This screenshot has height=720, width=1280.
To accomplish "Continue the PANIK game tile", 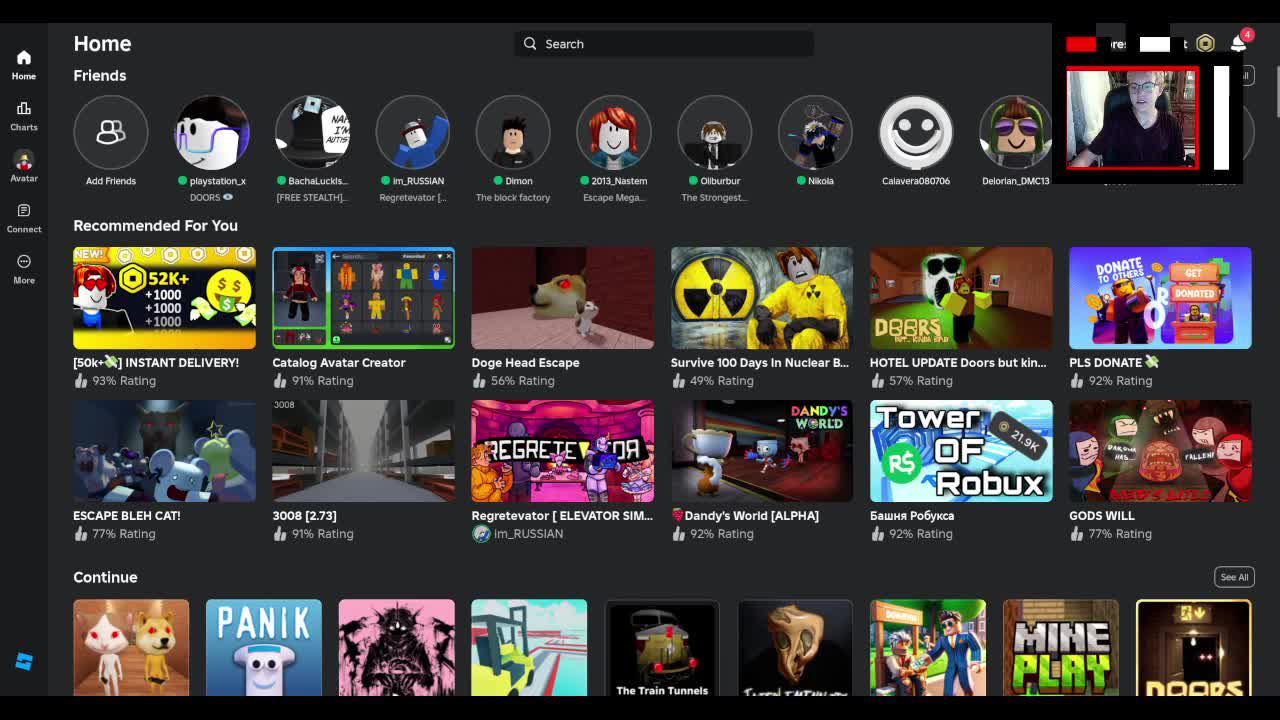I will (264, 648).
